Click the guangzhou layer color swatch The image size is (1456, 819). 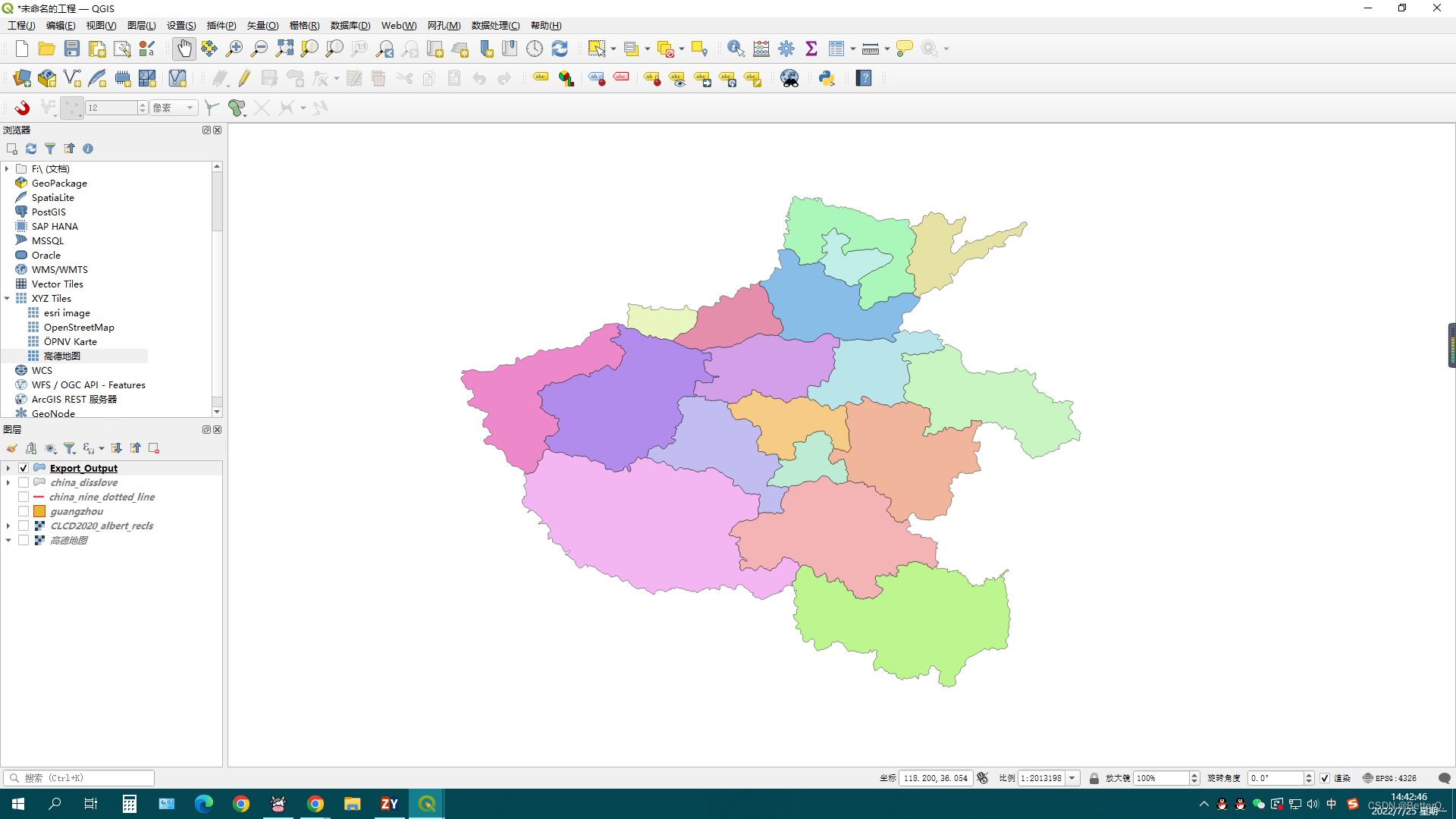[x=39, y=511]
